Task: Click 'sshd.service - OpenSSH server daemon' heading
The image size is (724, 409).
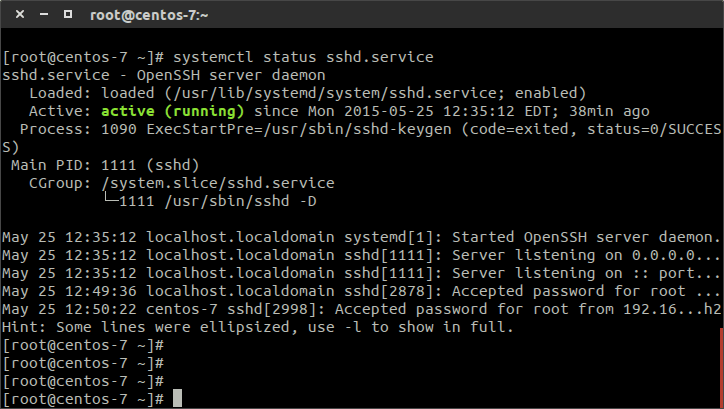Action: [164, 75]
